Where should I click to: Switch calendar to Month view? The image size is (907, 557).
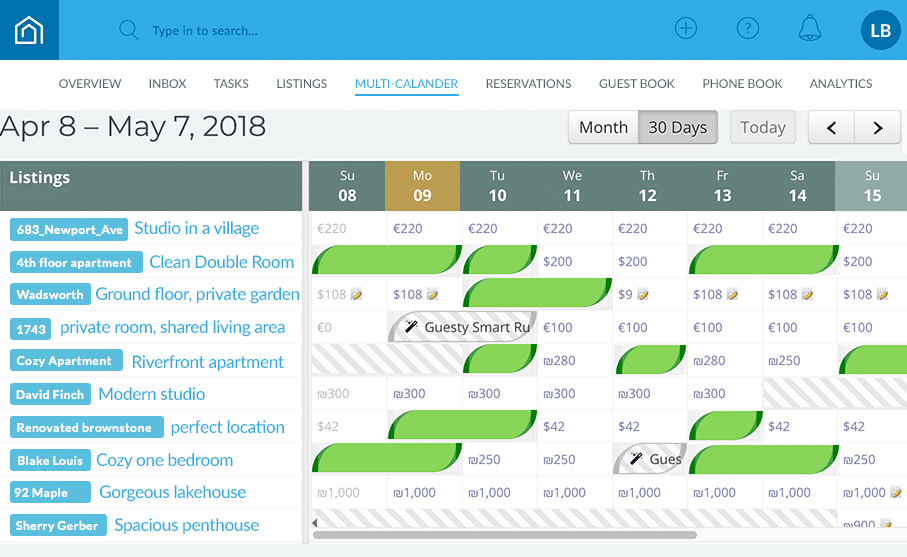pyautogui.click(x=603, y=127)
